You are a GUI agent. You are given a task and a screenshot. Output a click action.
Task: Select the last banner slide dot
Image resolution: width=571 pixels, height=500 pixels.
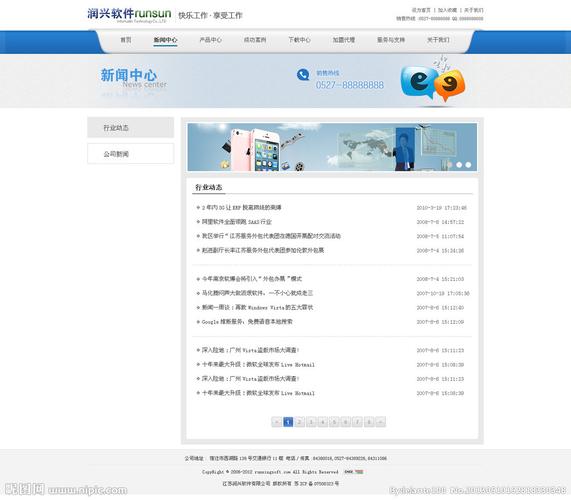coord(468,165)
